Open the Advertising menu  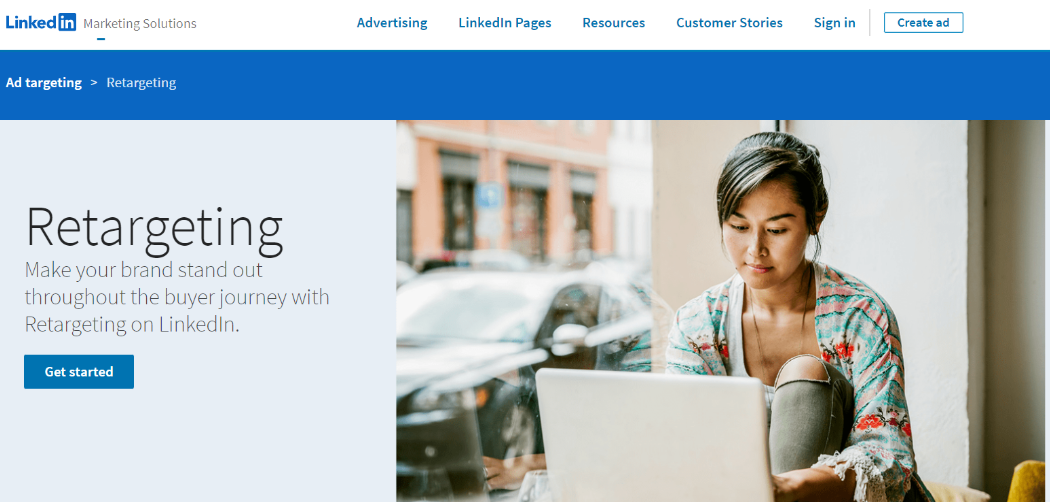392,23
